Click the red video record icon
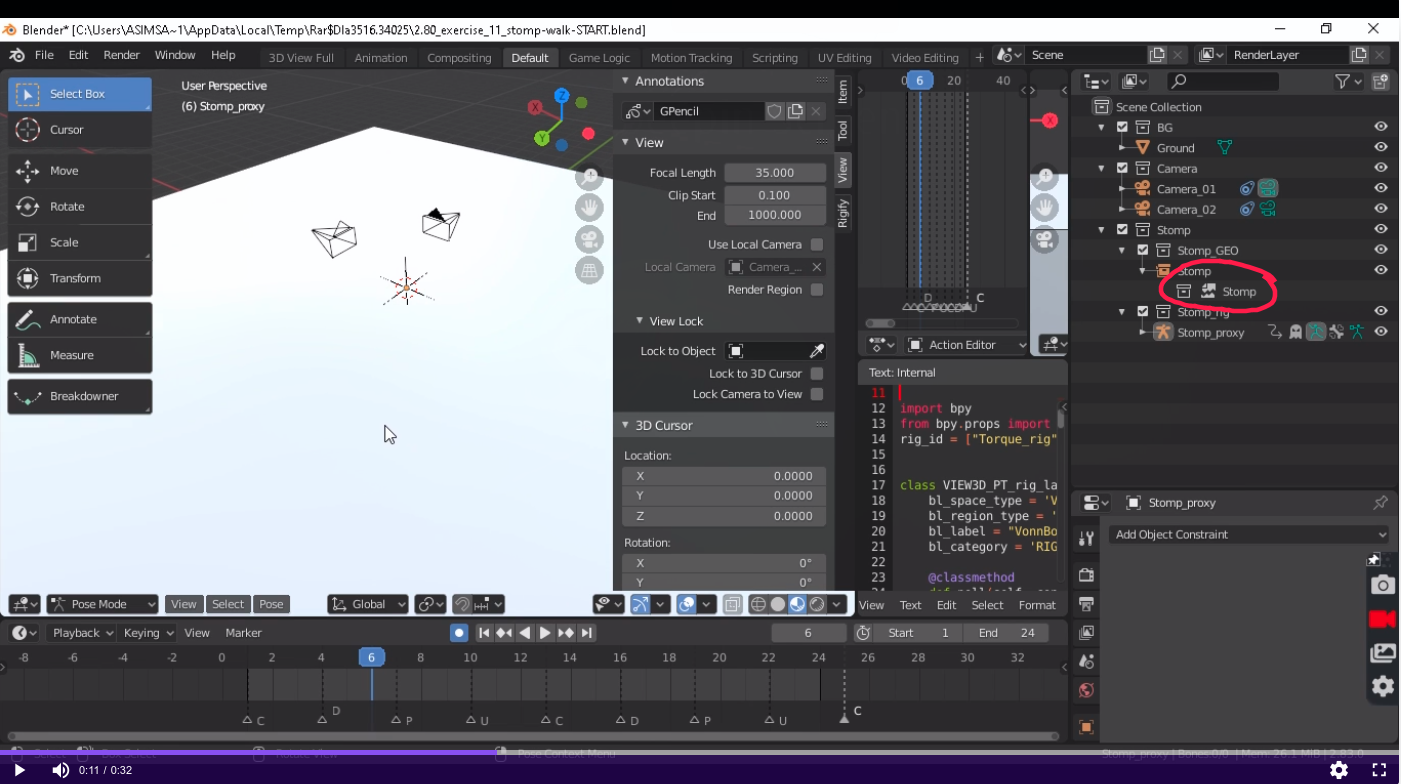This screenshot has height=784, width=1401. (1382, 620)
